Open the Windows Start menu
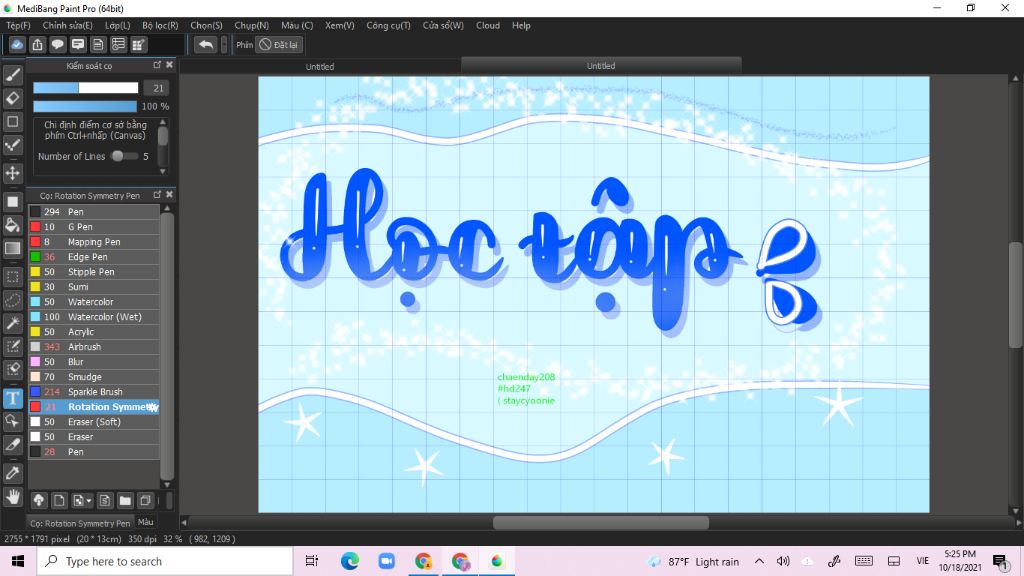 18,561
